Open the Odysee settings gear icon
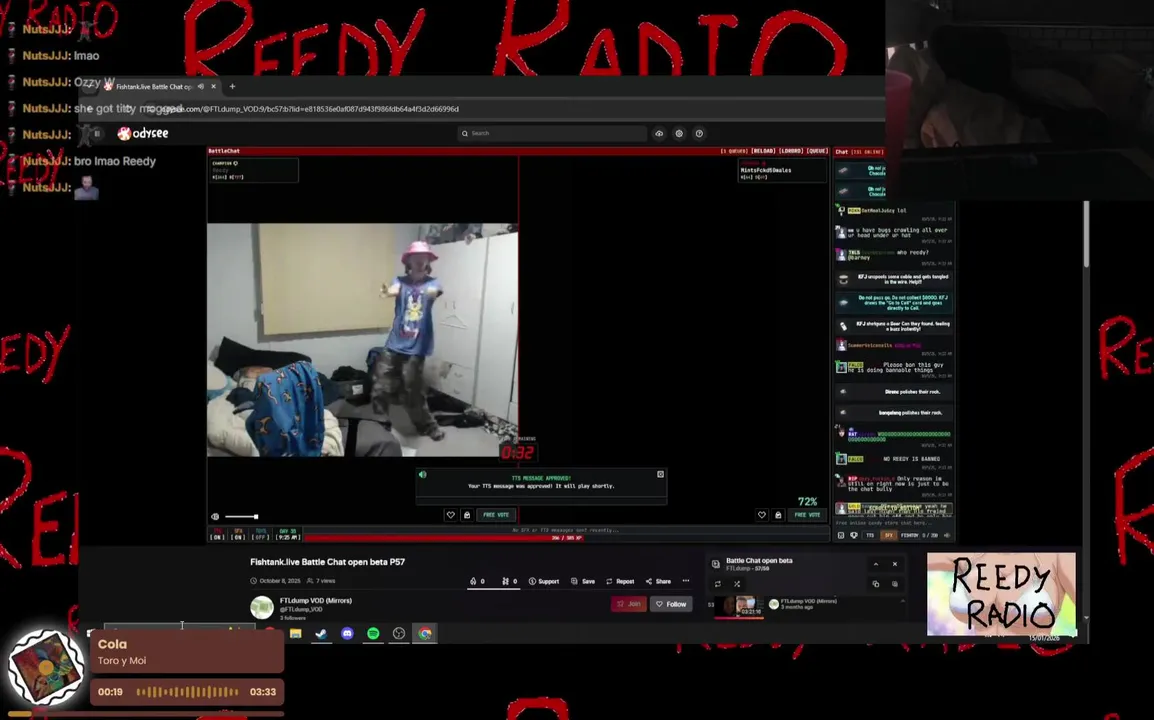 point(679,133)
